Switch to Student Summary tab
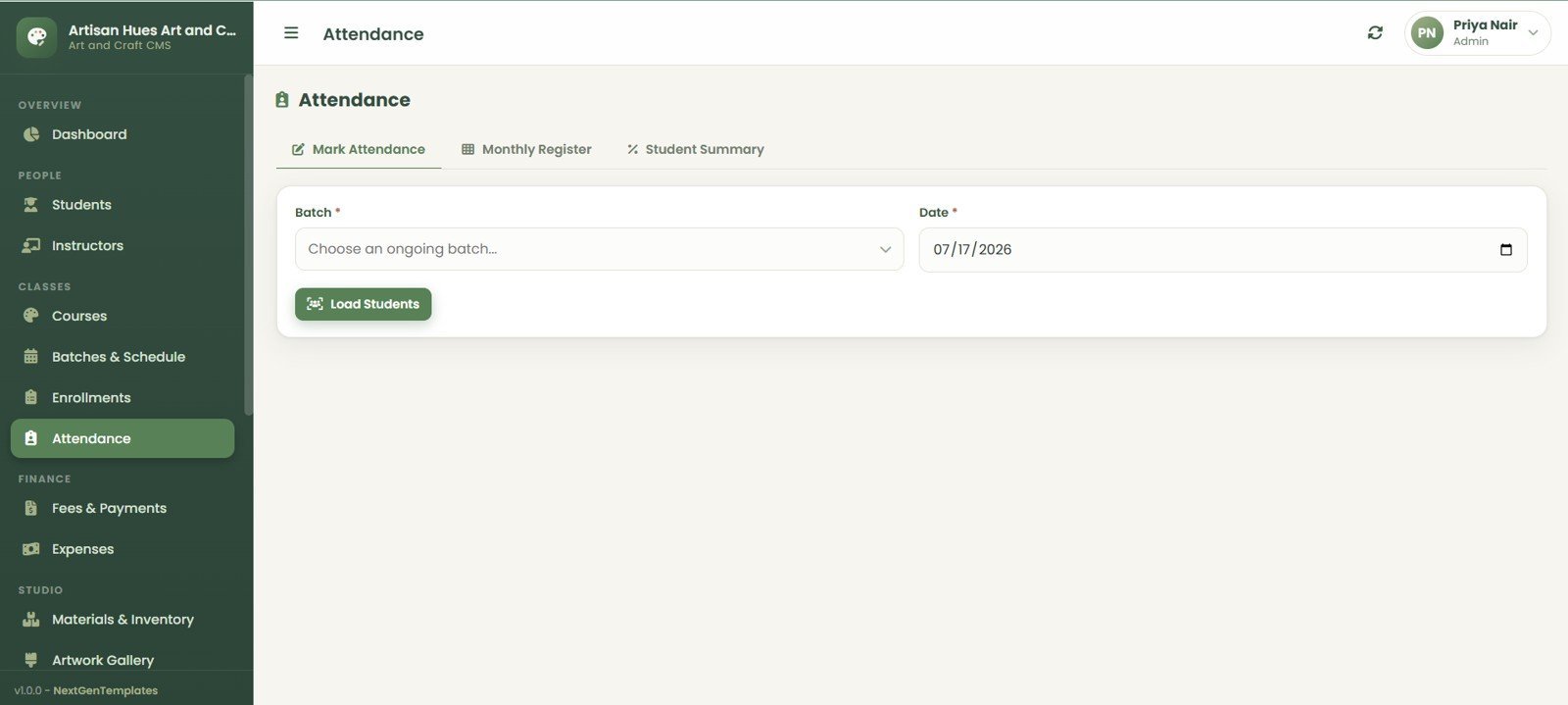1568x705 pixels. 696,149
